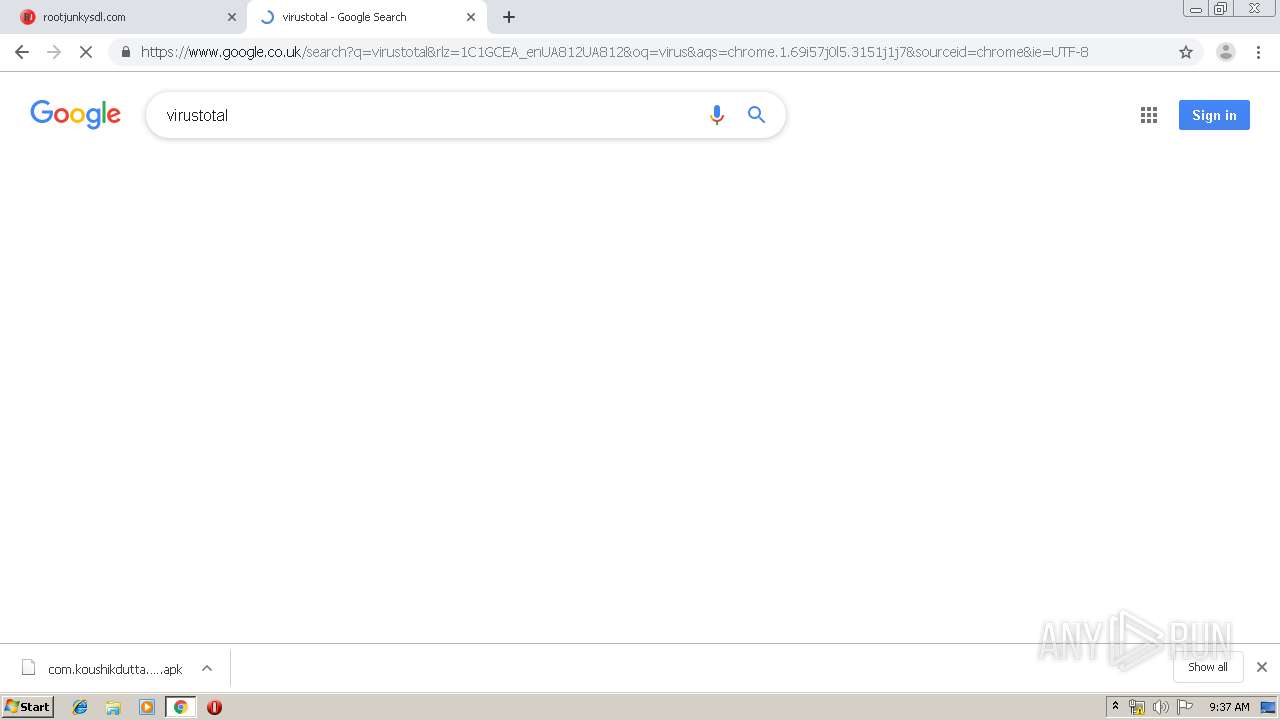Open network status tray icon
The width and height of the screenshot is (1280, 720).
click(x=1137, y=707)
